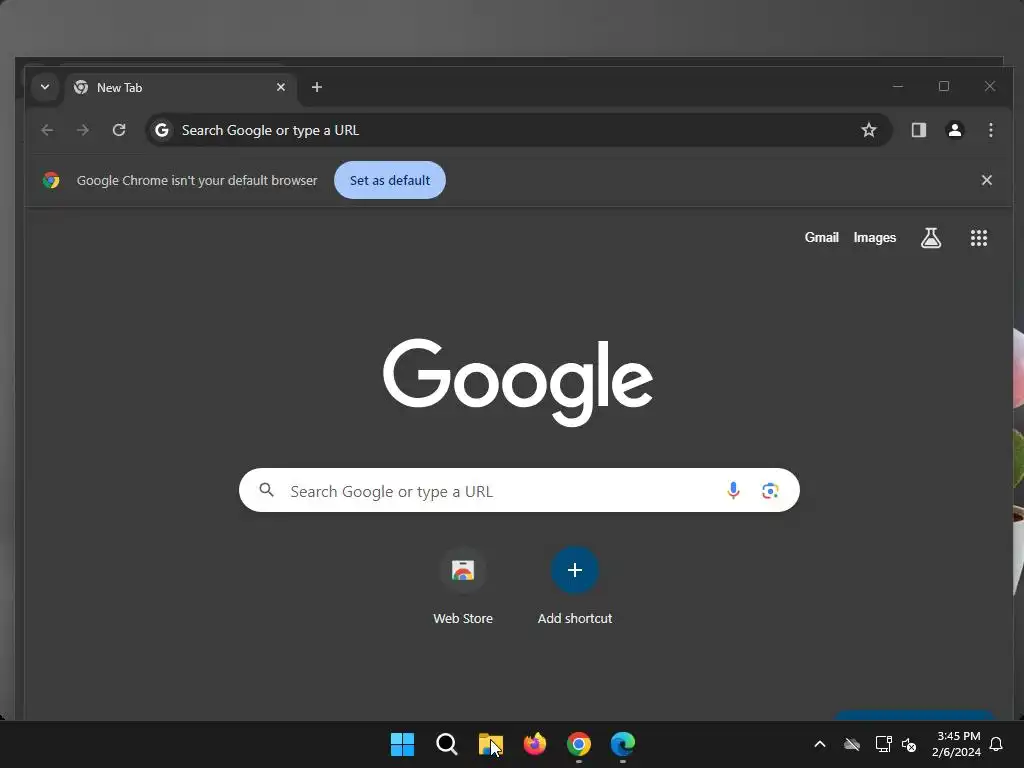Bookmark this tab with the star icon

(x=869, y=130)
